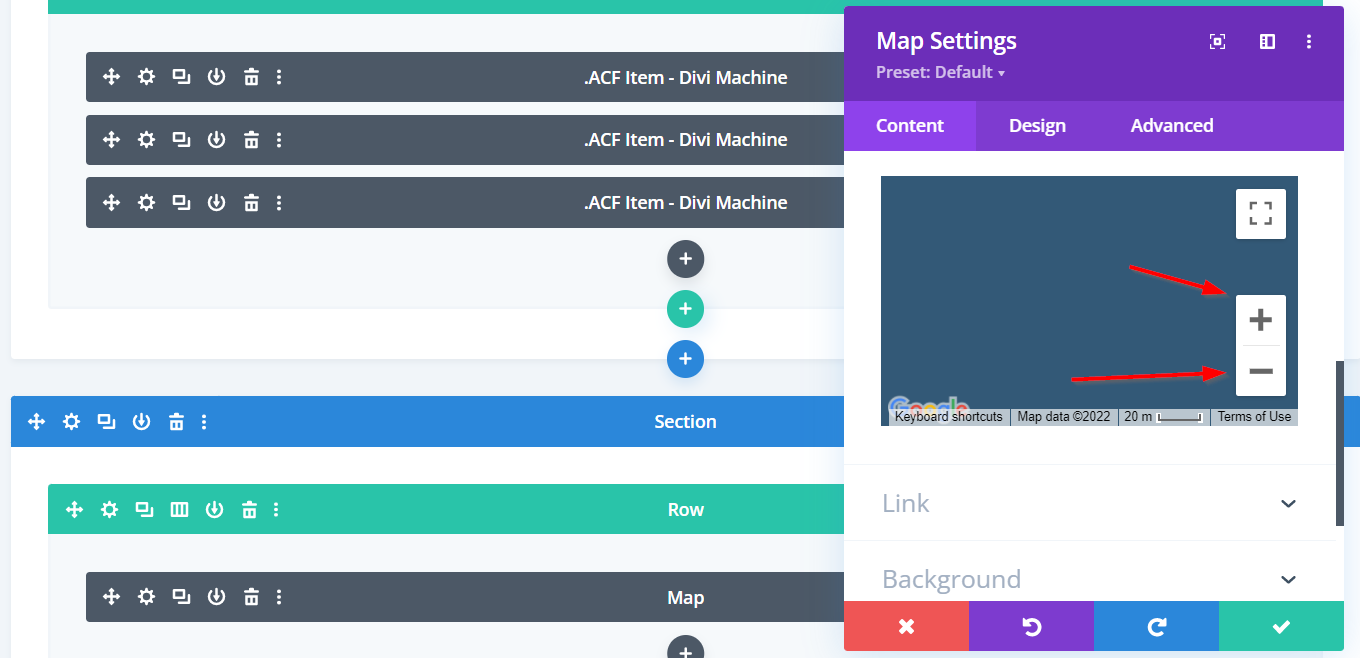
Task: Switch to the Advanced tab
Action: click(1171, 126)
